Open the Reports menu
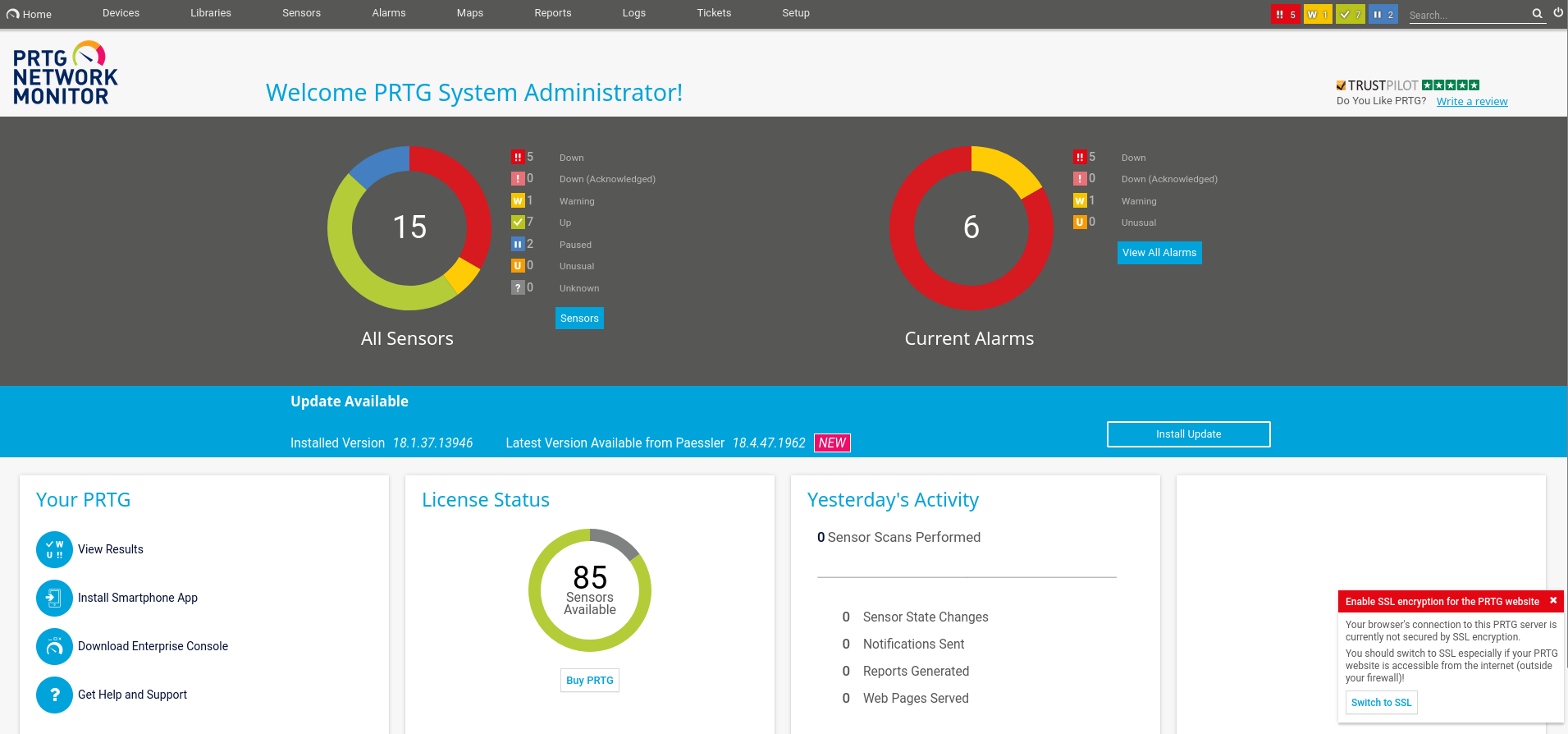1568x734 pixels. coord(553,13)
